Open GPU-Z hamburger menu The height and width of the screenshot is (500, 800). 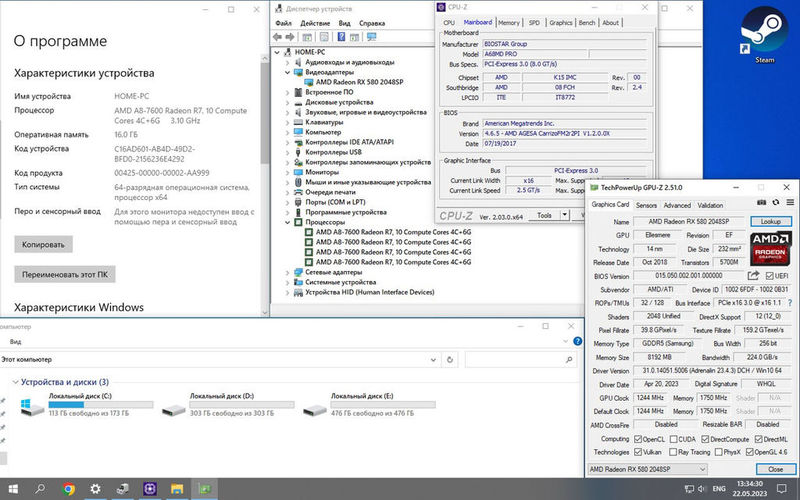coord(790,203)
